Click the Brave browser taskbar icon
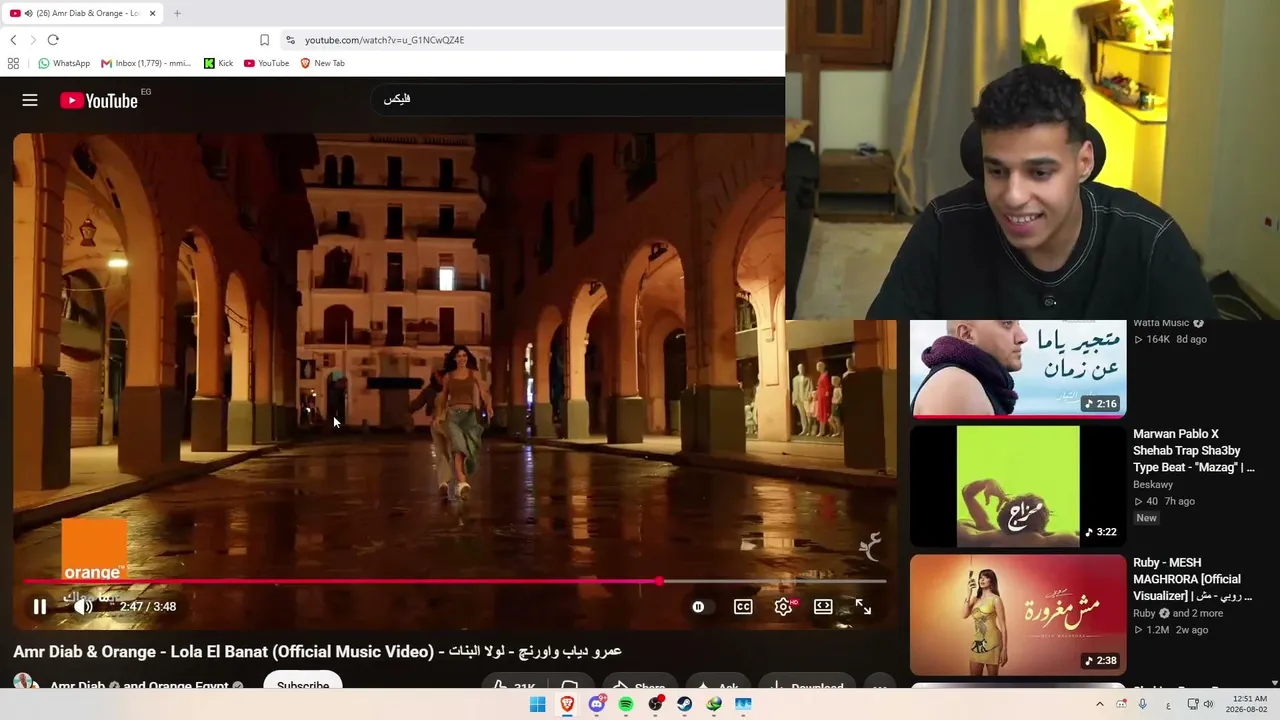Viewport: 1280px width, 720px height. click(x=567, y=704)
